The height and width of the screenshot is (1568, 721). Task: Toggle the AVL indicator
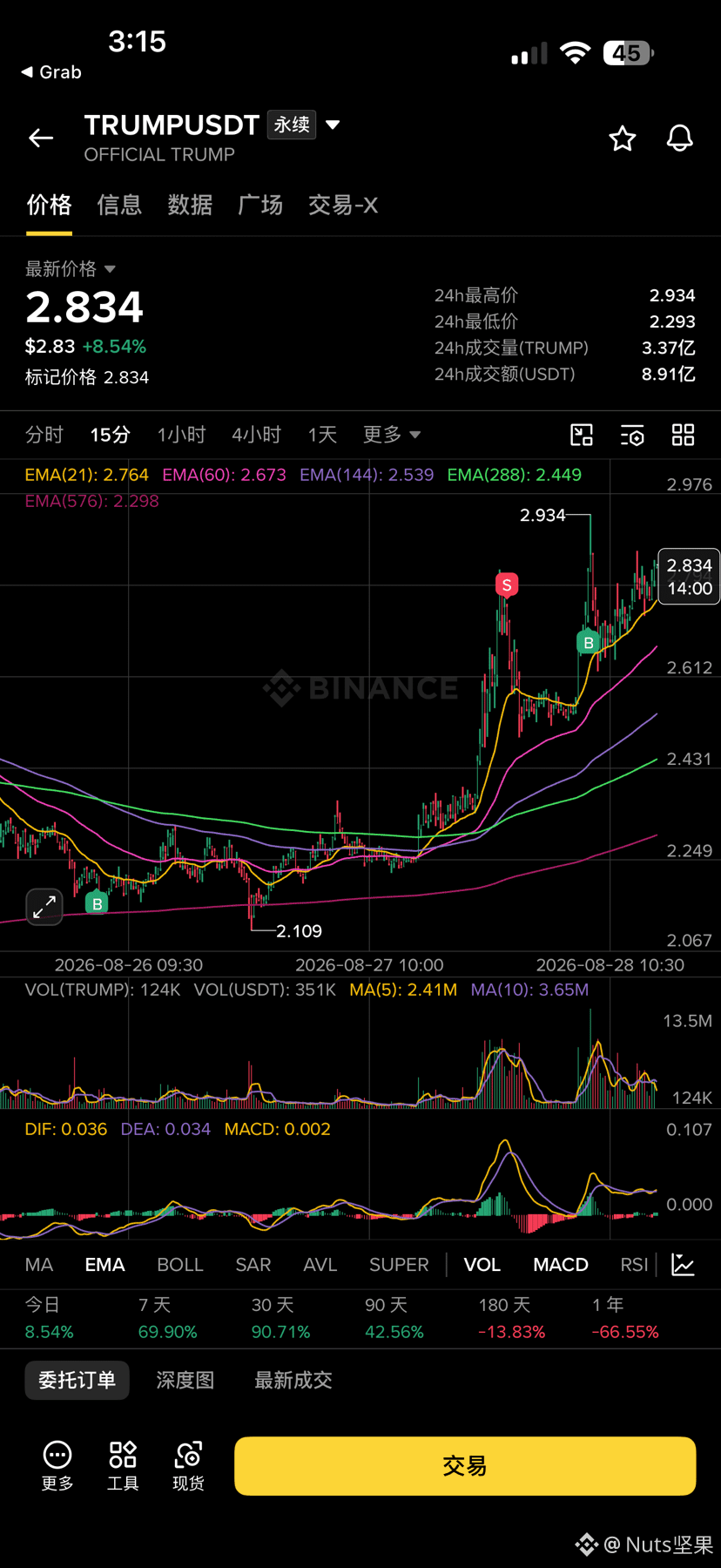click(320, 1265)
